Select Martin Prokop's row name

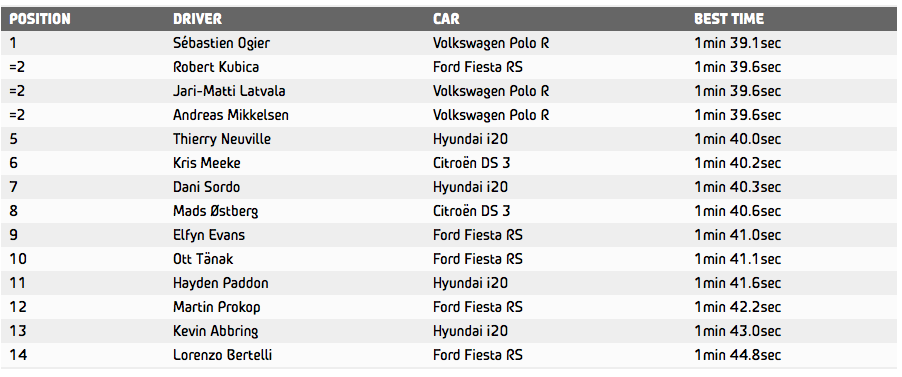[x=217, y=307]
